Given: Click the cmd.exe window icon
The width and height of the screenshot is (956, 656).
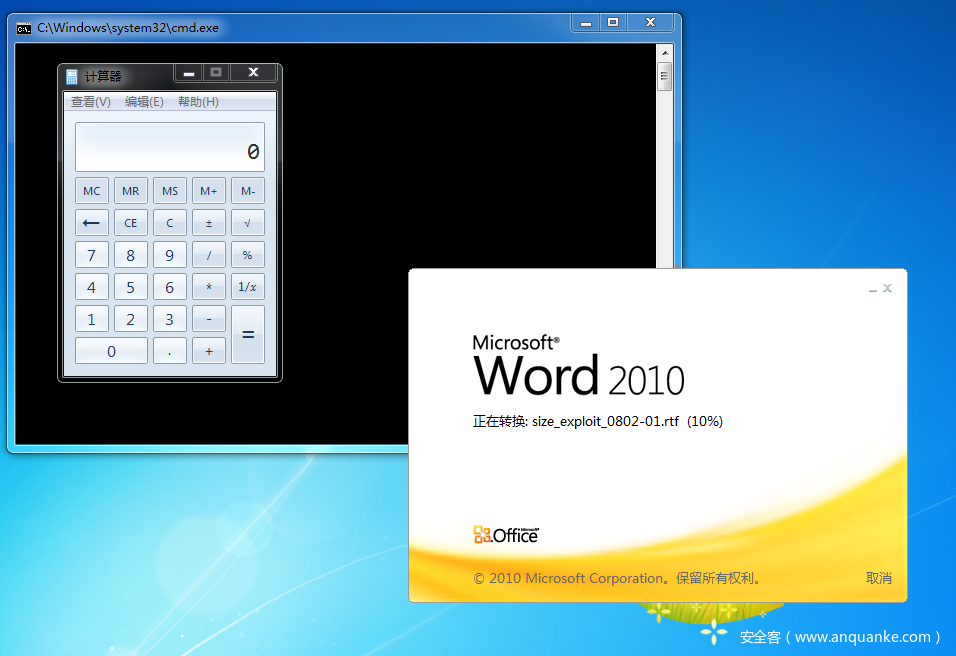Looking at the screenshot, I should click(24, 28).
